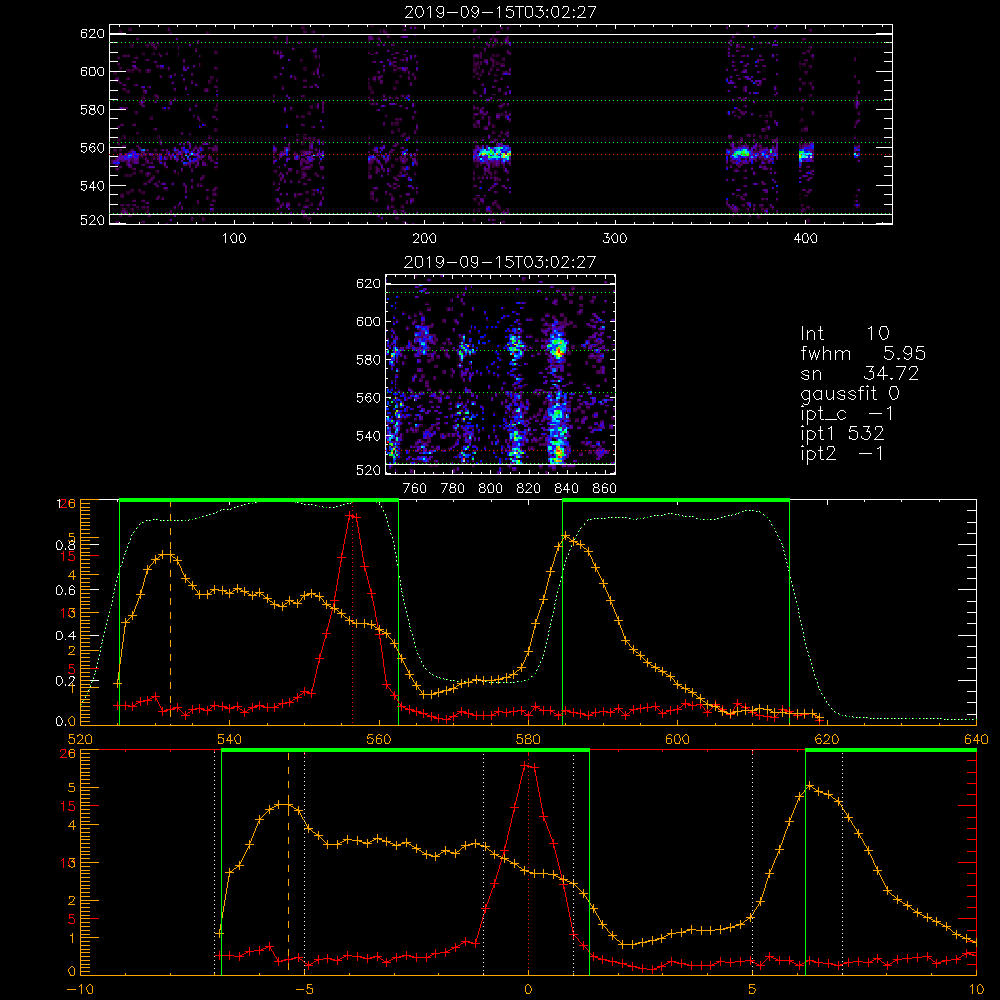Click y-axis label 580 on wide spectrogram
The image size is (1000, 1000).
[x=92, y=110]
